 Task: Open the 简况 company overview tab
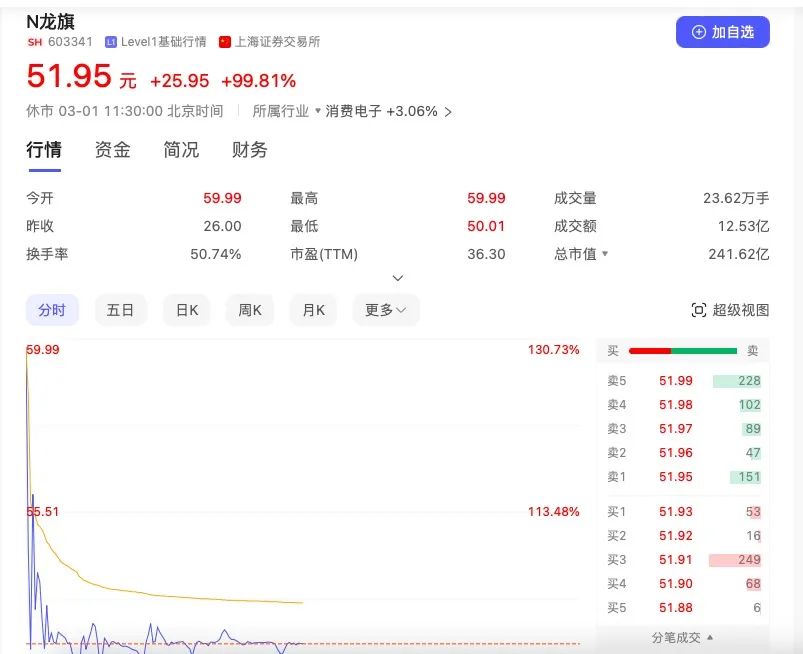click(x=179, y=149)
